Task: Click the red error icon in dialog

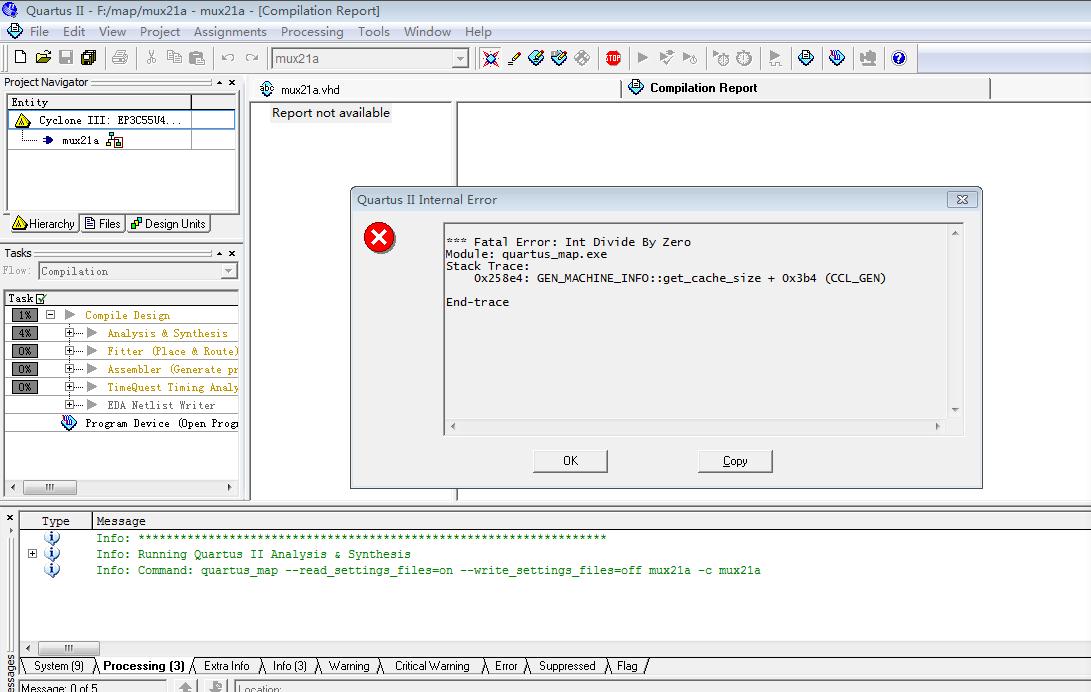Action: coord(379,237)
